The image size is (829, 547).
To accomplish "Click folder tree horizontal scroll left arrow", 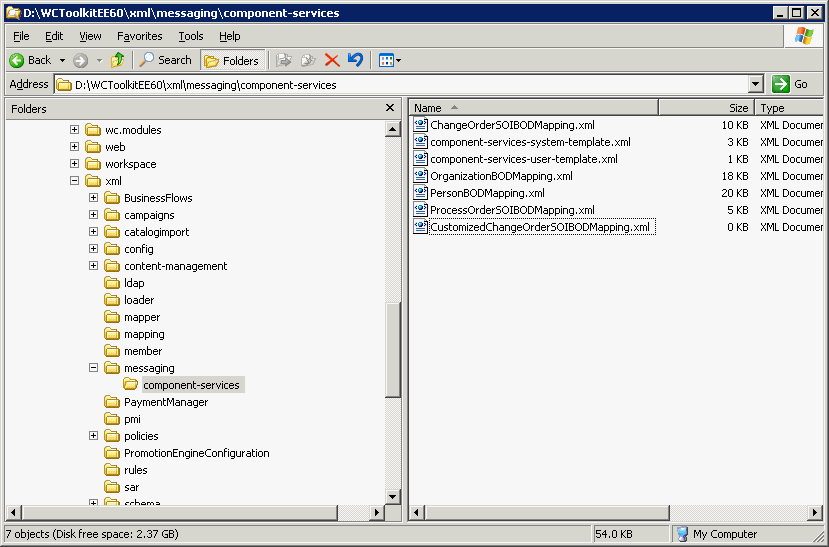I will [13, 512].
